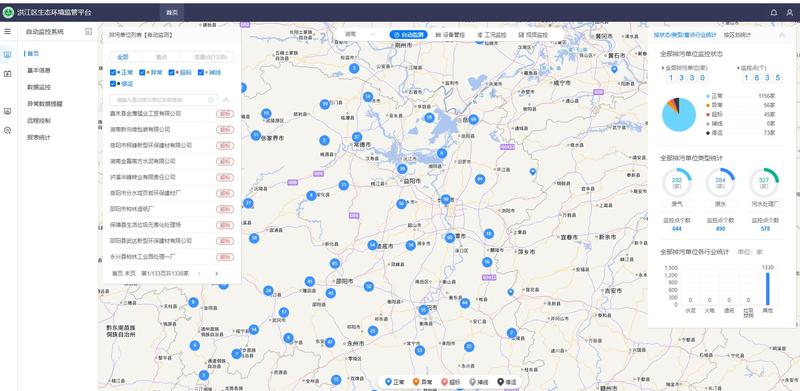Screen dimensions: 800x391
Task: Focus the company name search field
Action: [x=159, y=100]
